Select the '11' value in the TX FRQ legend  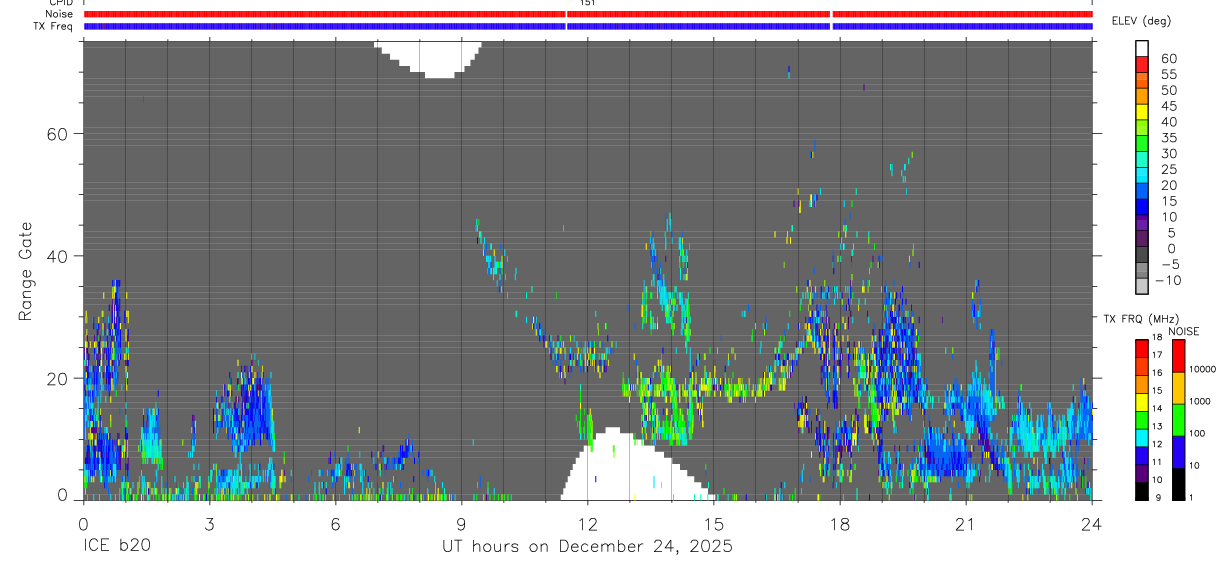pyautogui.click(x=1158, y=462)
